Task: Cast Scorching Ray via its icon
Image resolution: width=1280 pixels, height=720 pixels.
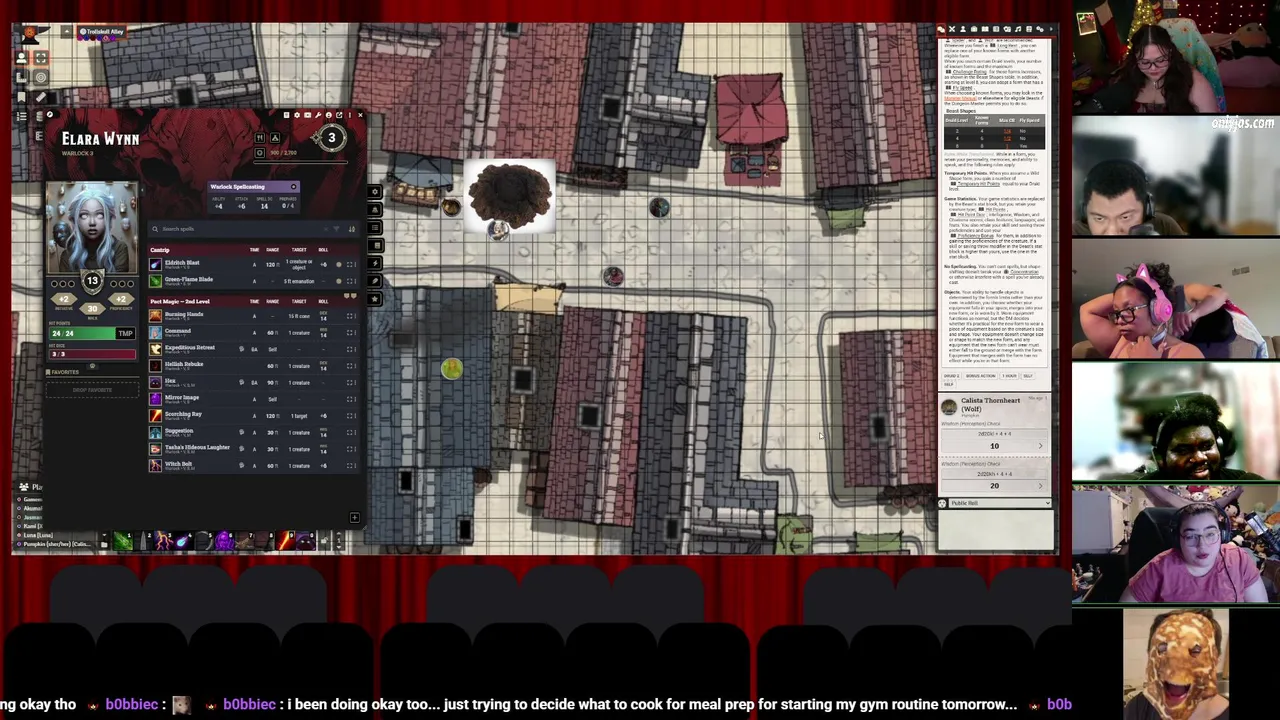Action: click(x=155, y=415)
